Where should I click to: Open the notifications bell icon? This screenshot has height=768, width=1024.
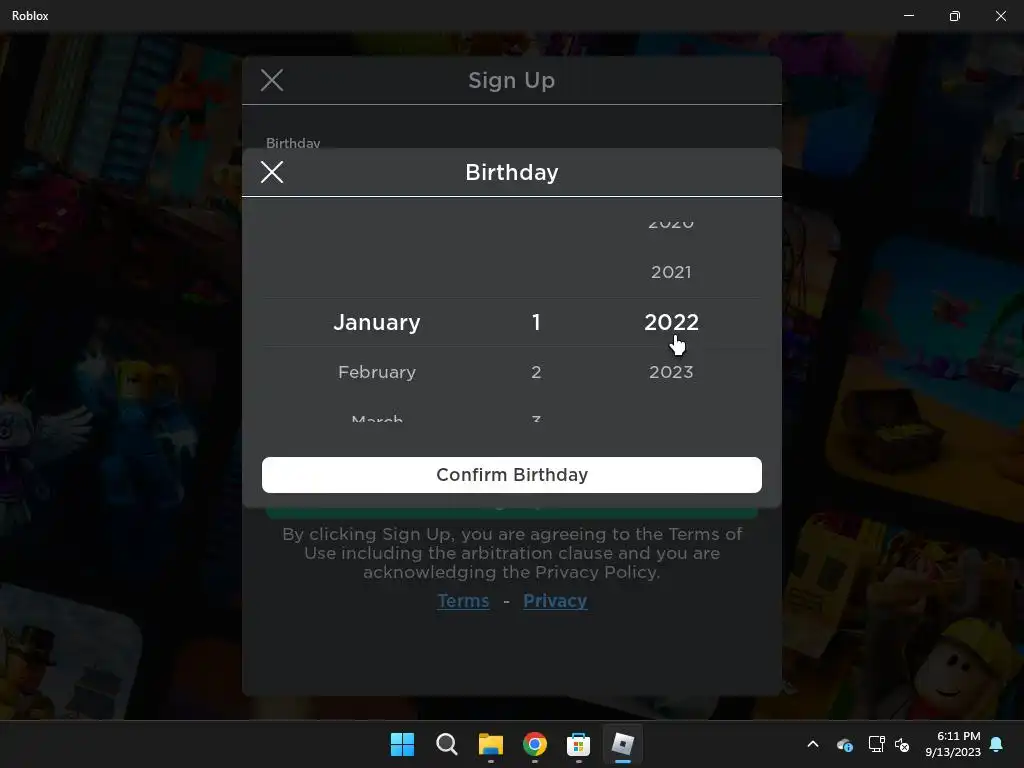(x=997, y=744)
